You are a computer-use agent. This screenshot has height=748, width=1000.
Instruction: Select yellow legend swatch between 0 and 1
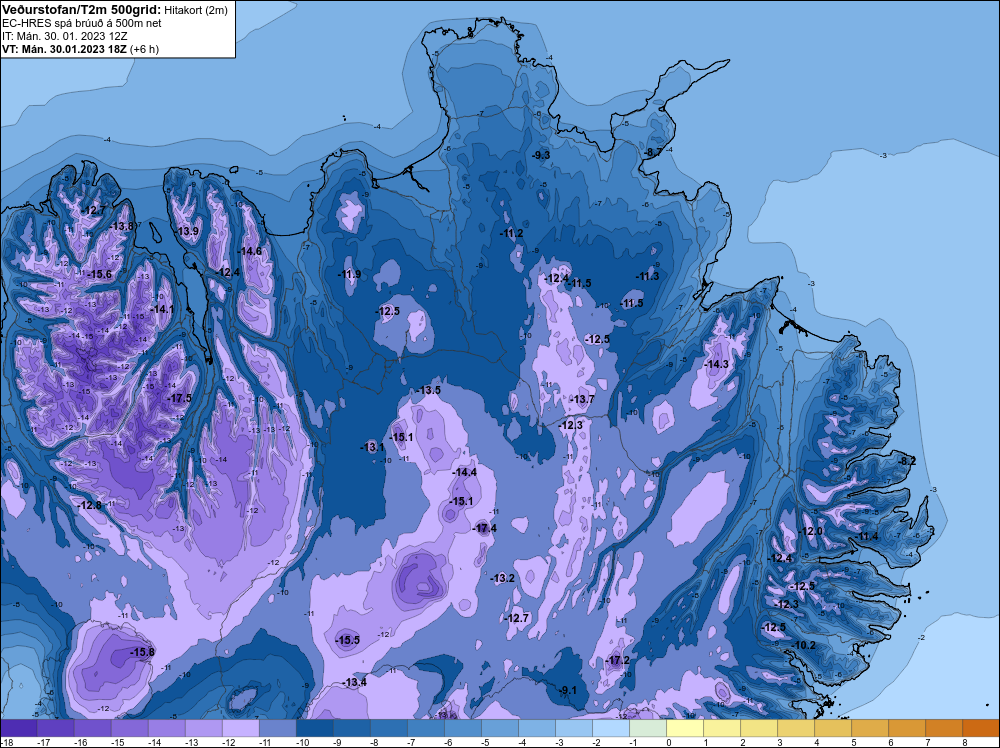click(x=684, y=728)
